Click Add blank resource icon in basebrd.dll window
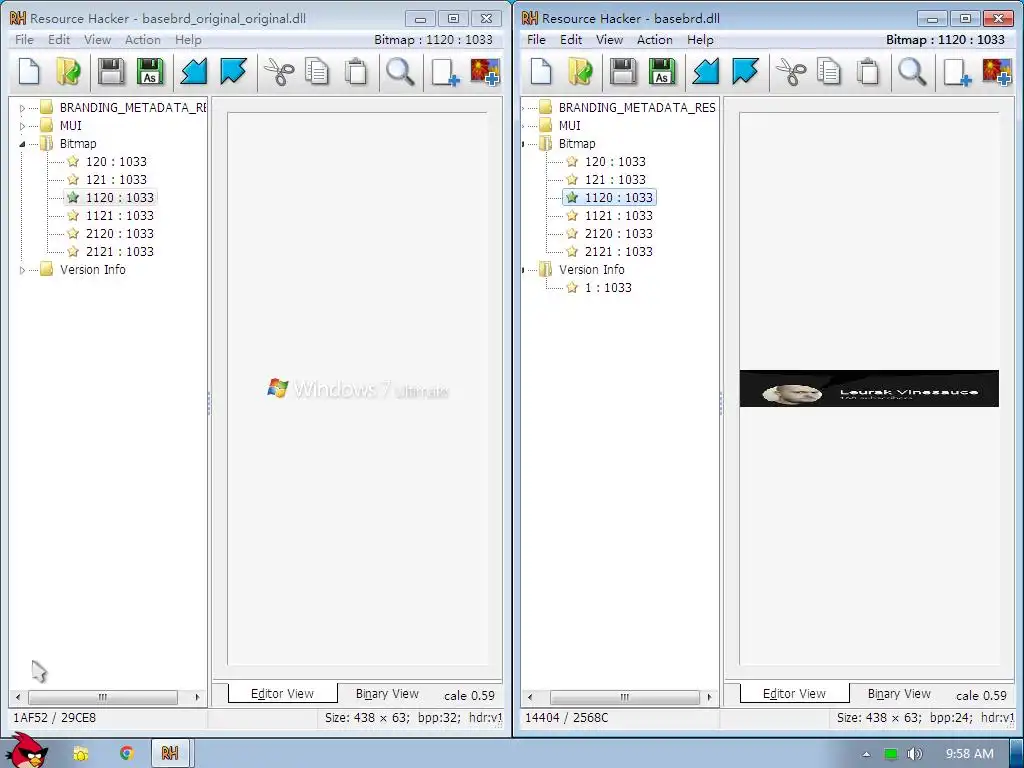This screenshot has height=768, width=1024. pos(957,71)
